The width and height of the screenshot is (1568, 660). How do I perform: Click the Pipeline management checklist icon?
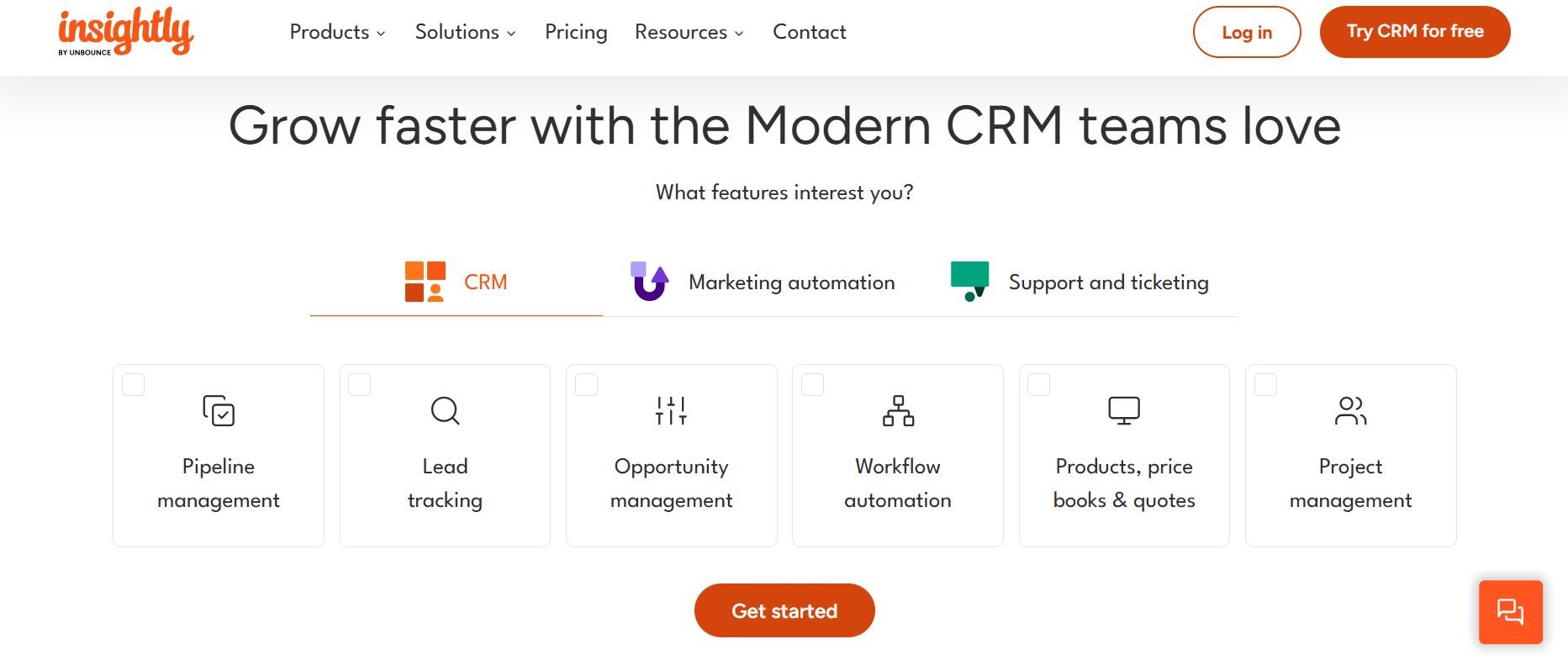click(x=219, y=410)
